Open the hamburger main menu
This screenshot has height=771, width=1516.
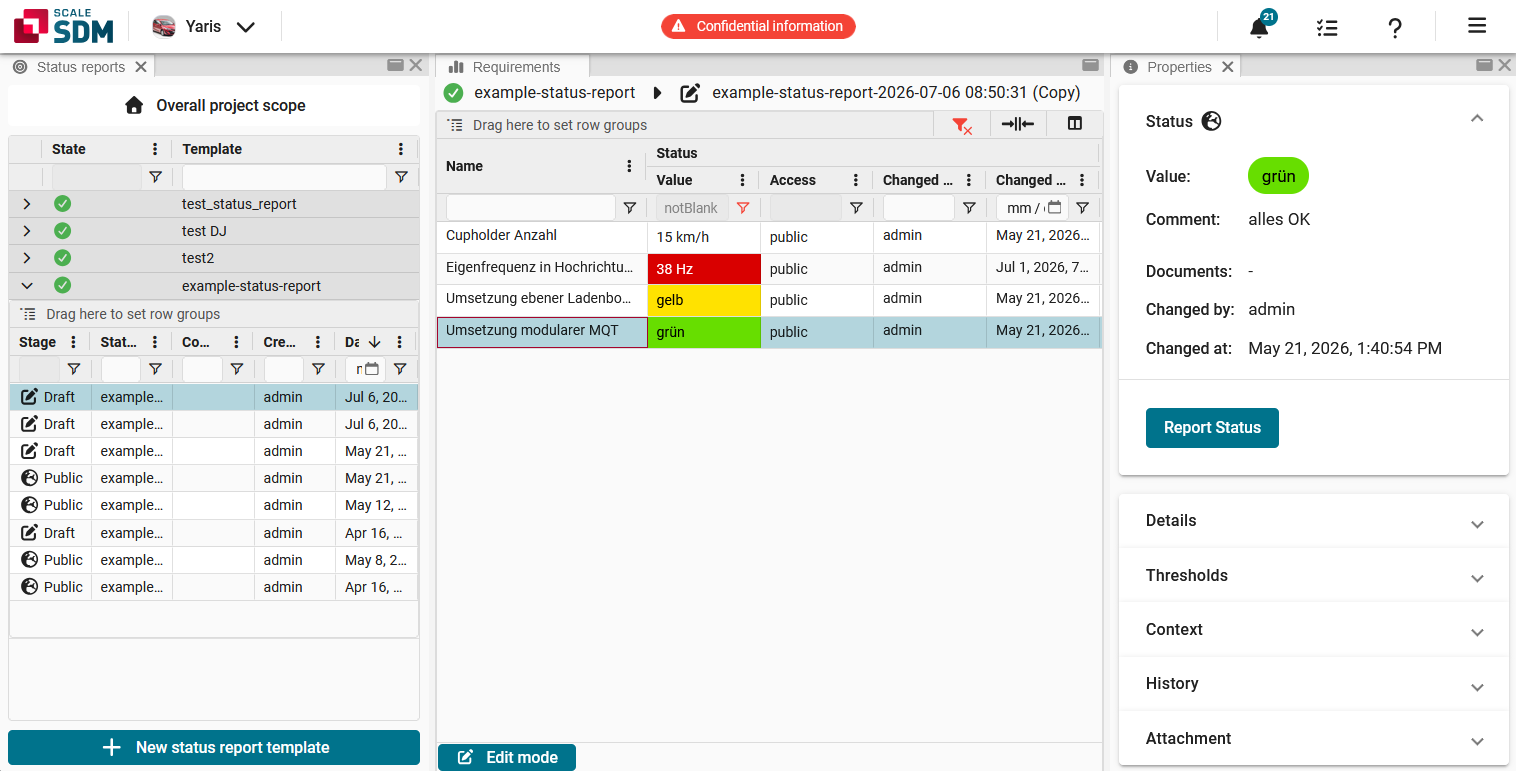click(1477, 26)
